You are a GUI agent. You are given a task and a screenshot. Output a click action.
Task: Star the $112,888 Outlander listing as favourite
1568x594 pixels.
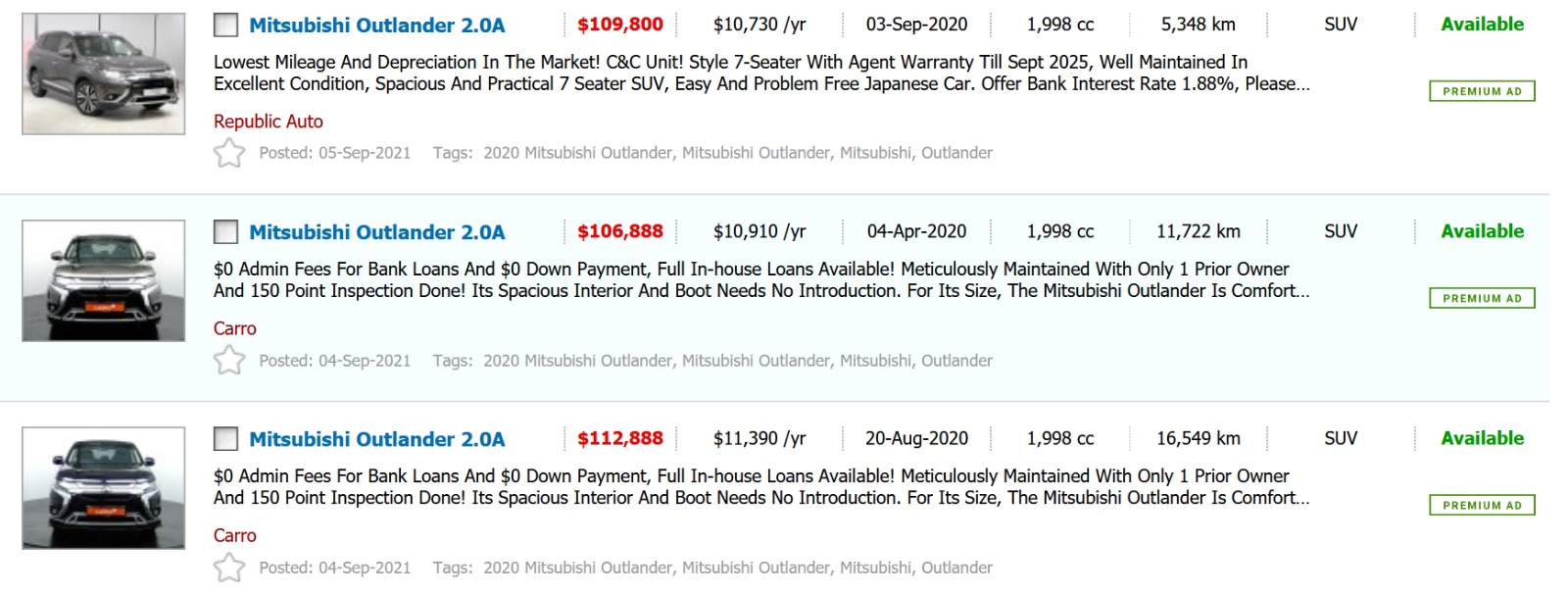[229, 568]
